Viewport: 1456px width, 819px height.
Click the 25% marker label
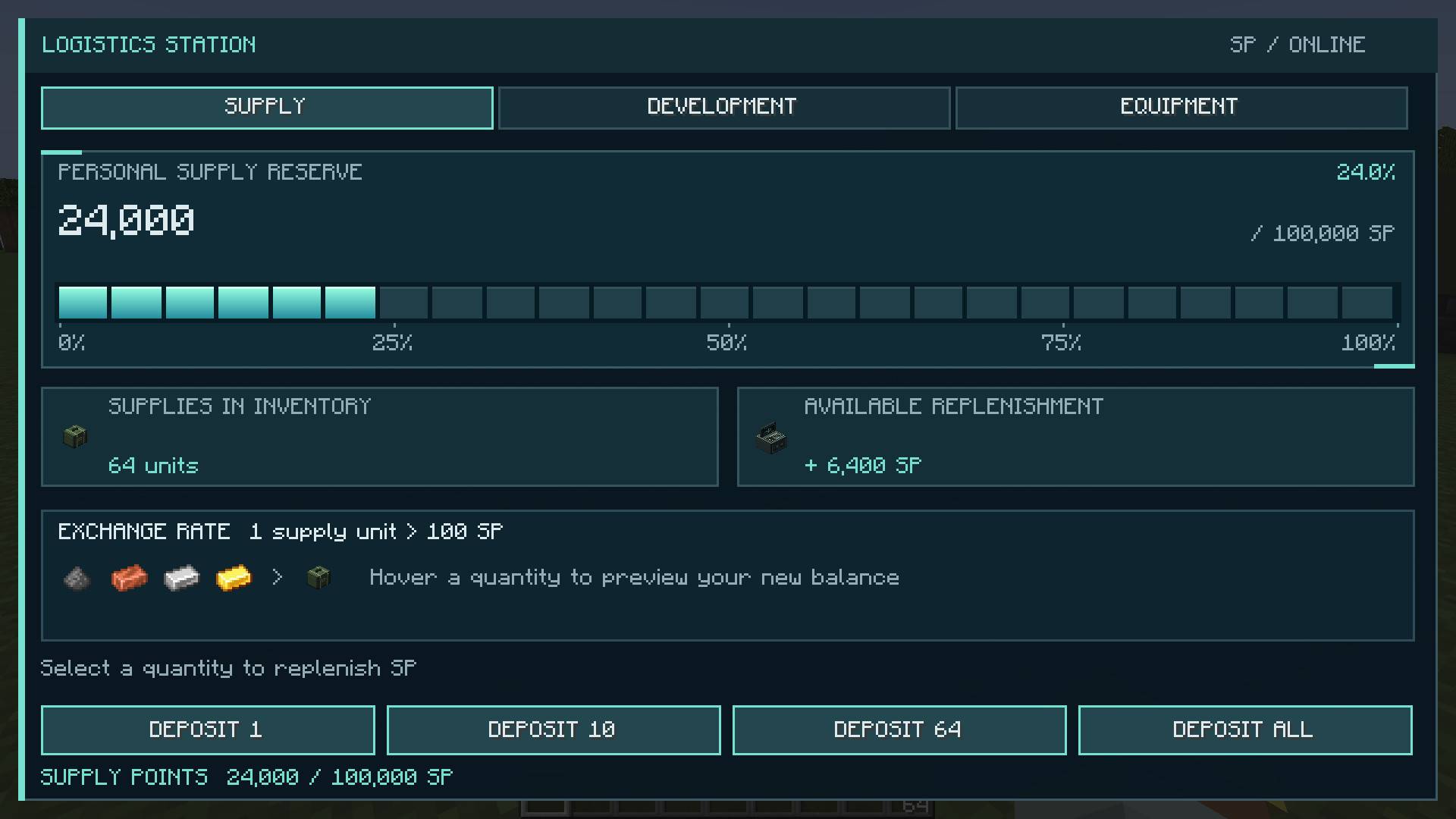coord(392,343)
